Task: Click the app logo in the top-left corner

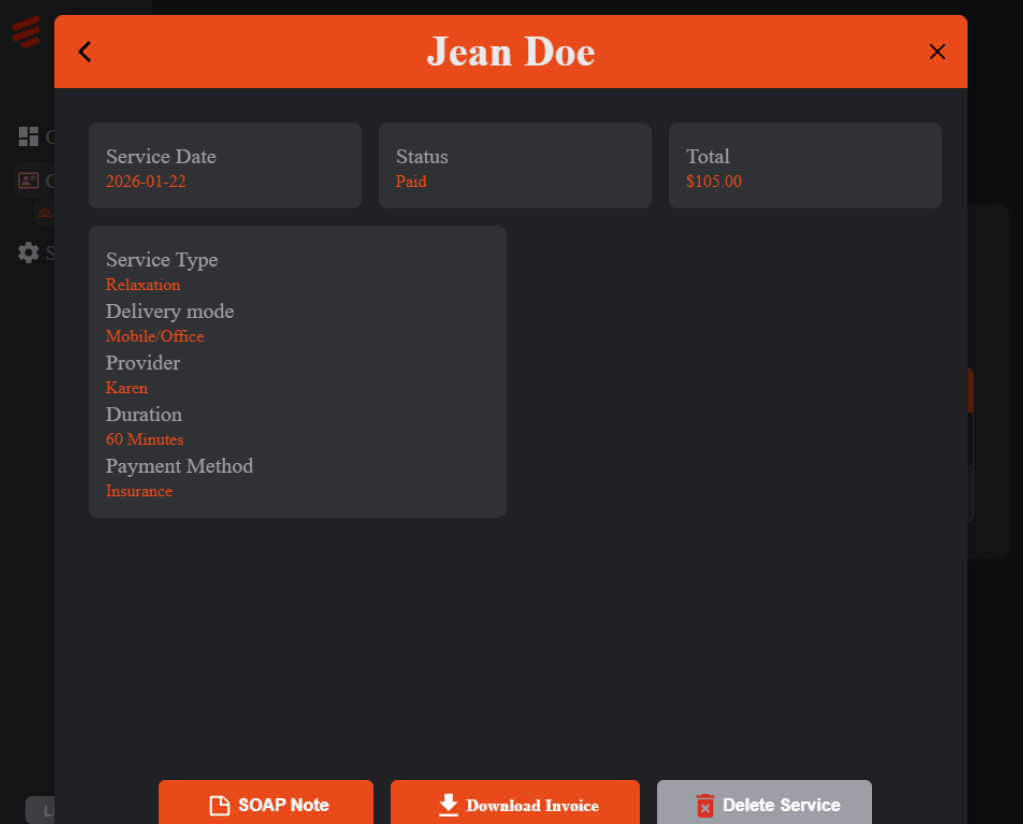Action: [25, 31]
